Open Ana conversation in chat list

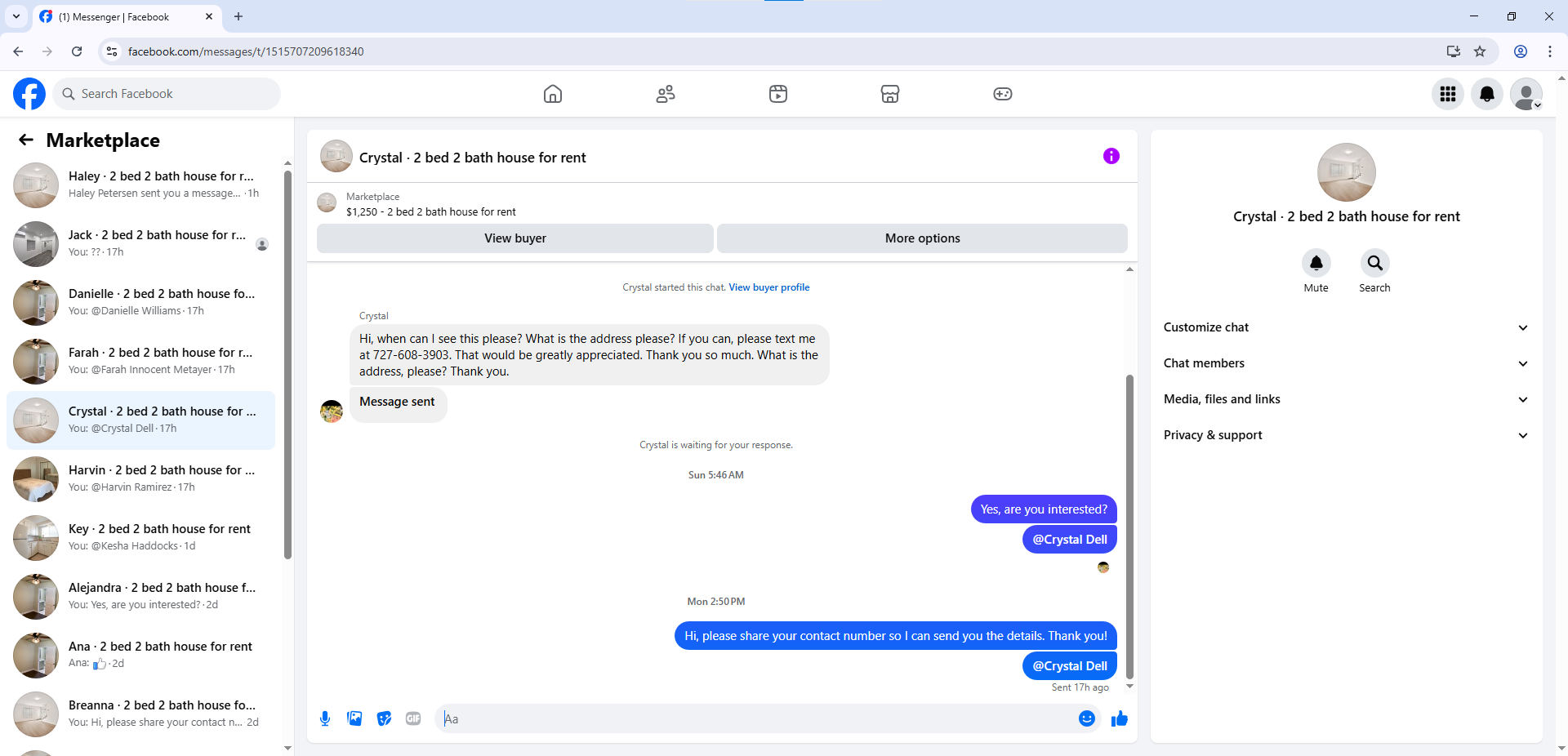(x=141, y=656)
